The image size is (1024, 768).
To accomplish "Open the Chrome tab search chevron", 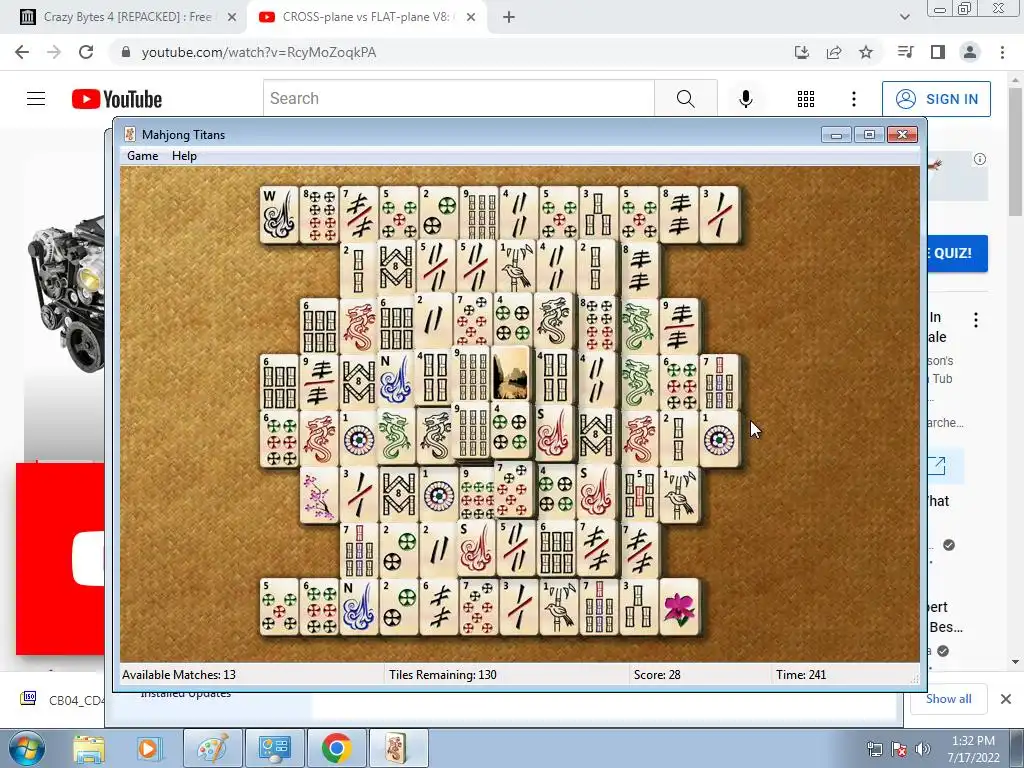I will point(904,17).
